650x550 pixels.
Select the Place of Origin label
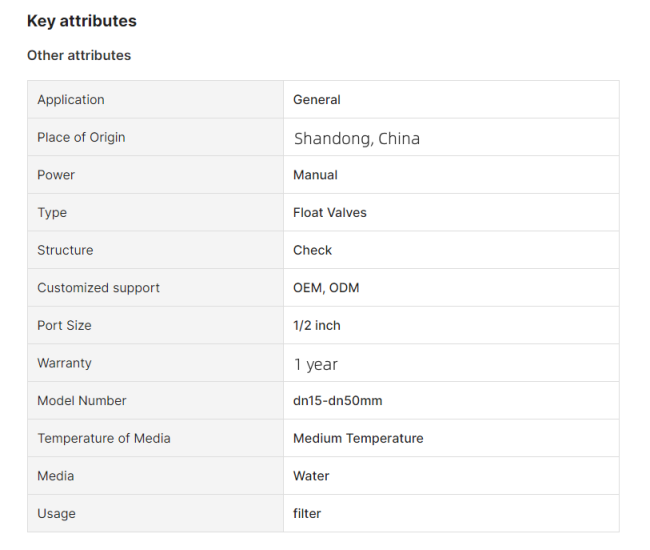pyautogui.click(x=81, y=137)
